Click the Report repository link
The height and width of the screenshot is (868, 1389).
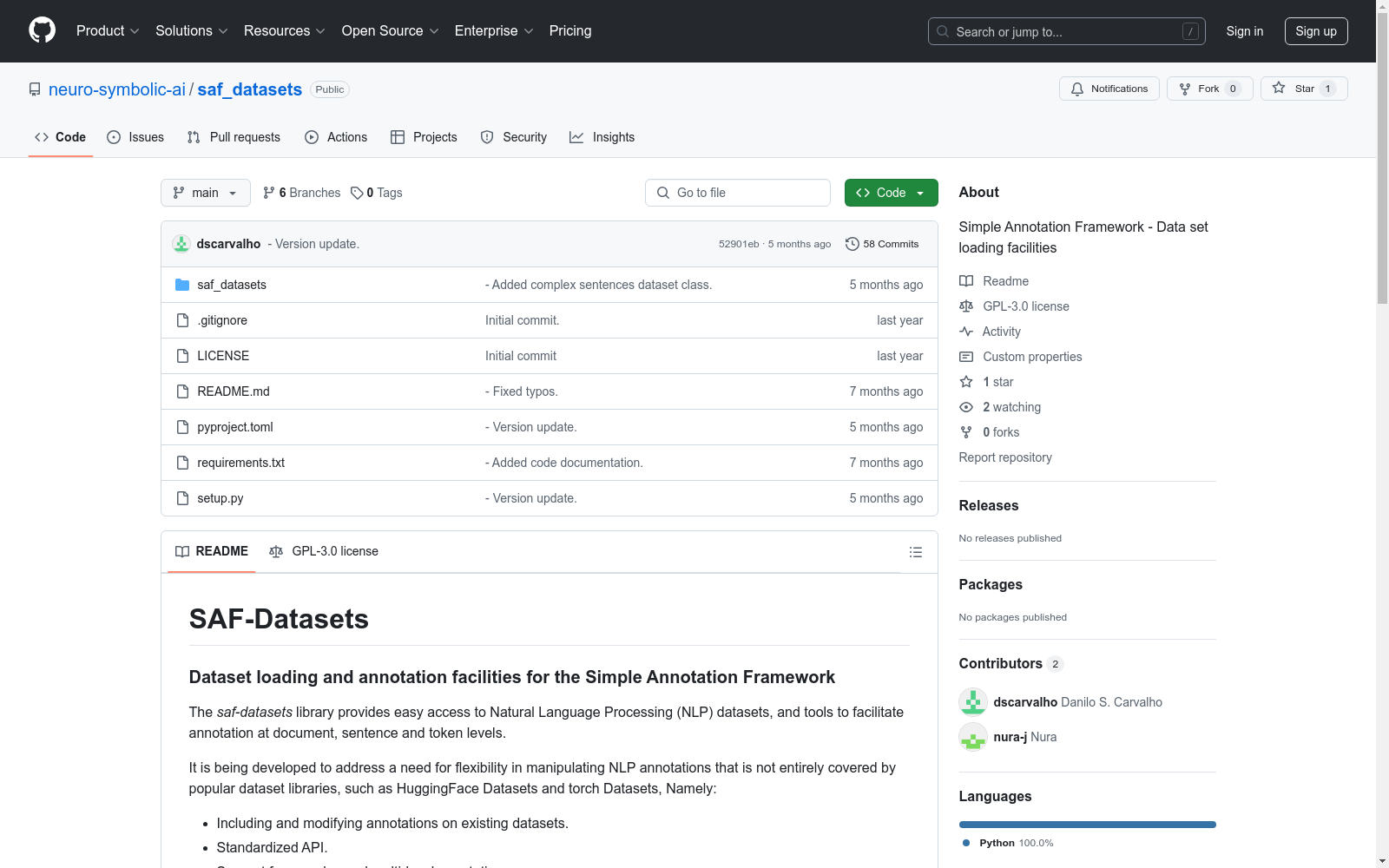(x=1005, y=457)
